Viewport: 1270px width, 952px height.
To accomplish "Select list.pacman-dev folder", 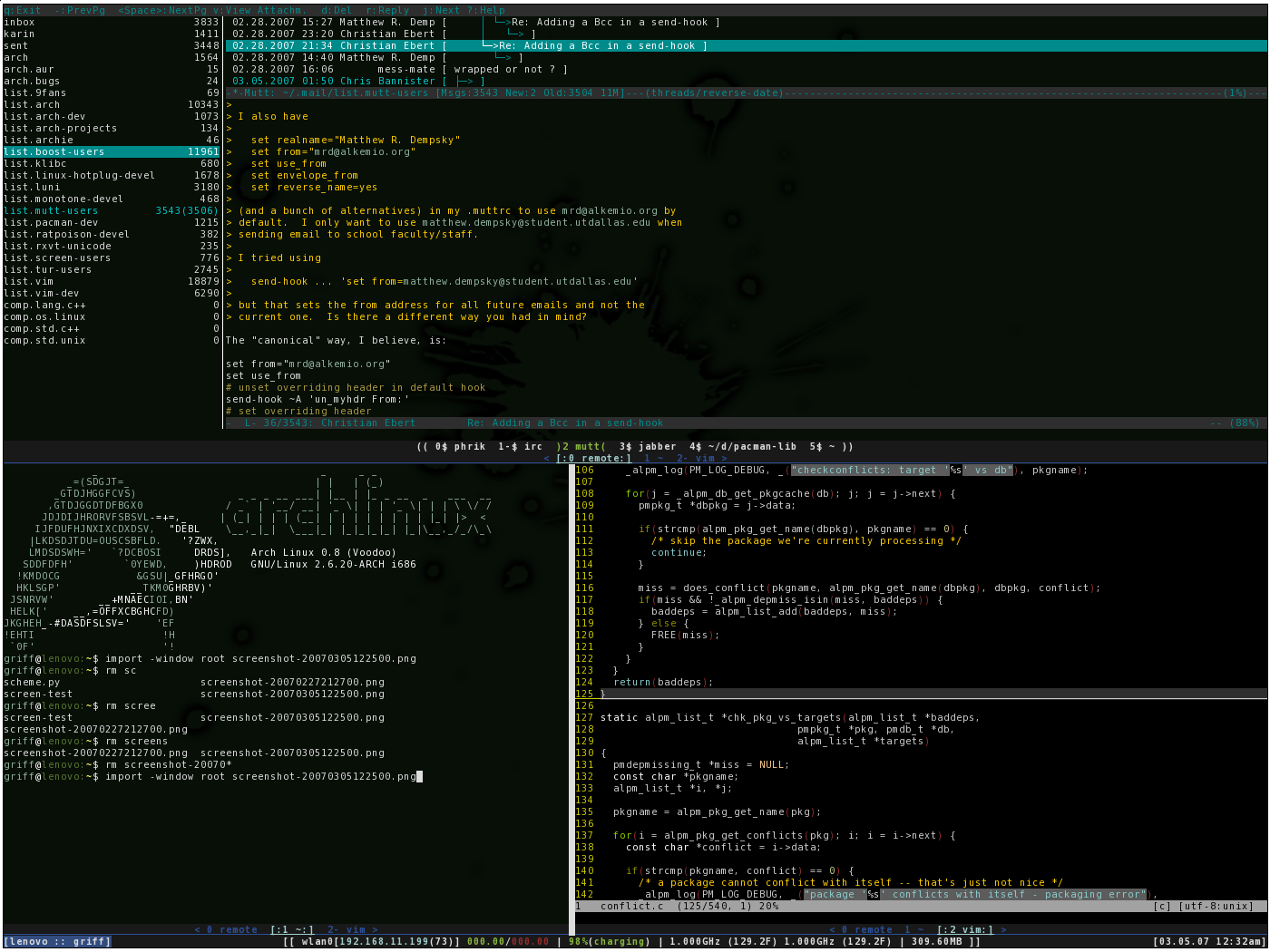I will point(112,222).
